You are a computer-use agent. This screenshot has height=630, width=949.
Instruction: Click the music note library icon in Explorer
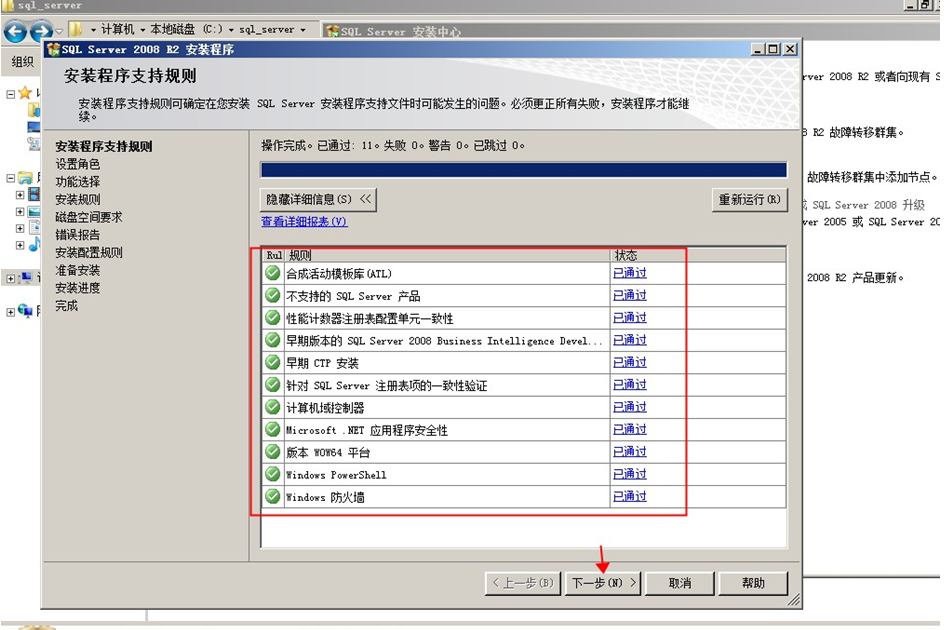click(x=34, y=244)
